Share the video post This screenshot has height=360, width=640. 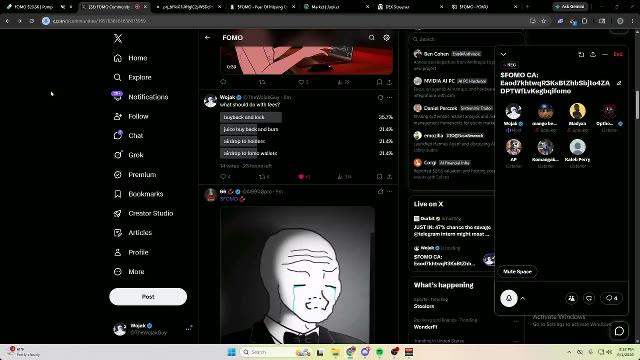pyautogui.click(x=389, y=82)
